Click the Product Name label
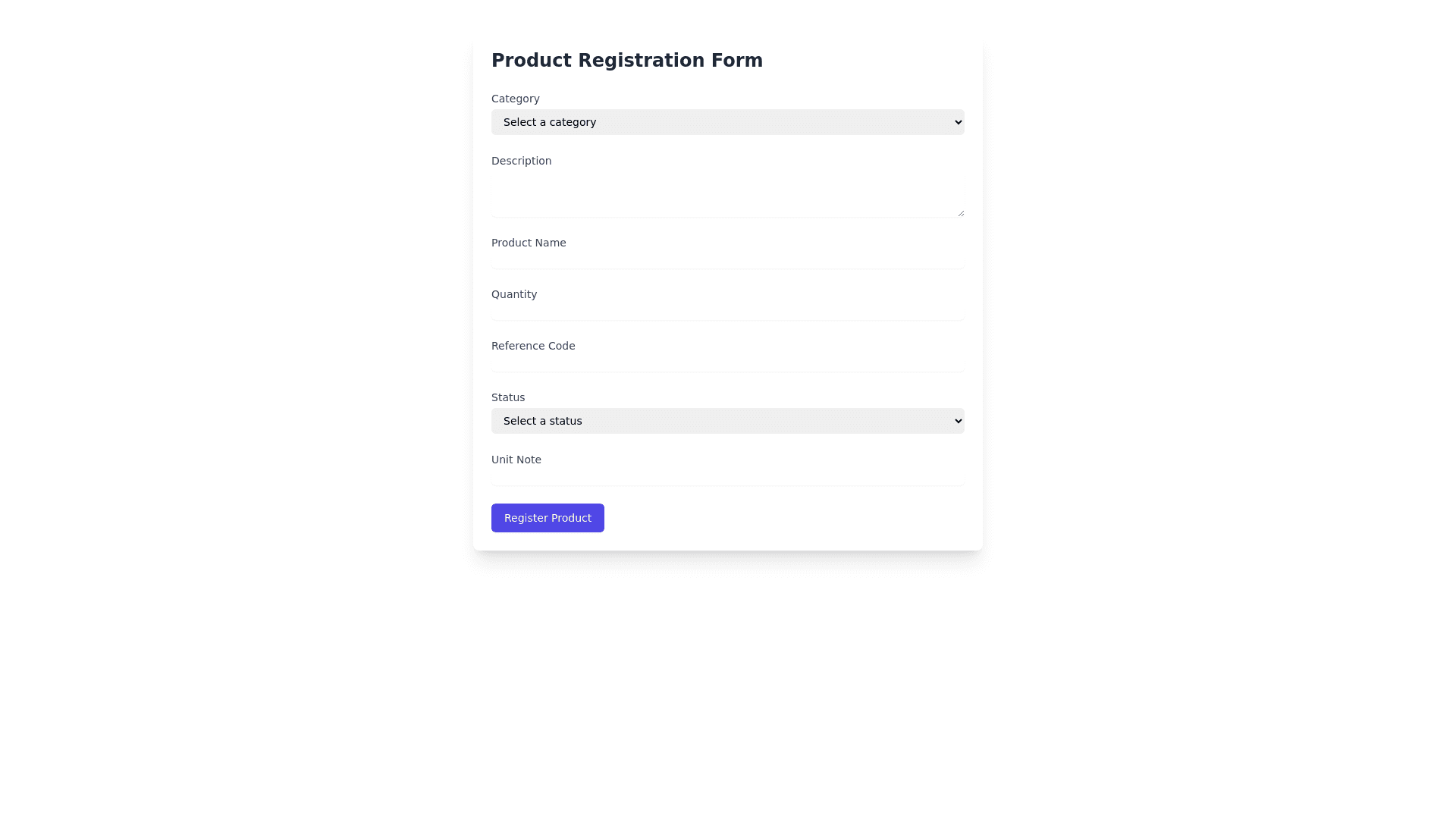The height and width of the screenshot is (819, 1456). [x=529, y=243]
